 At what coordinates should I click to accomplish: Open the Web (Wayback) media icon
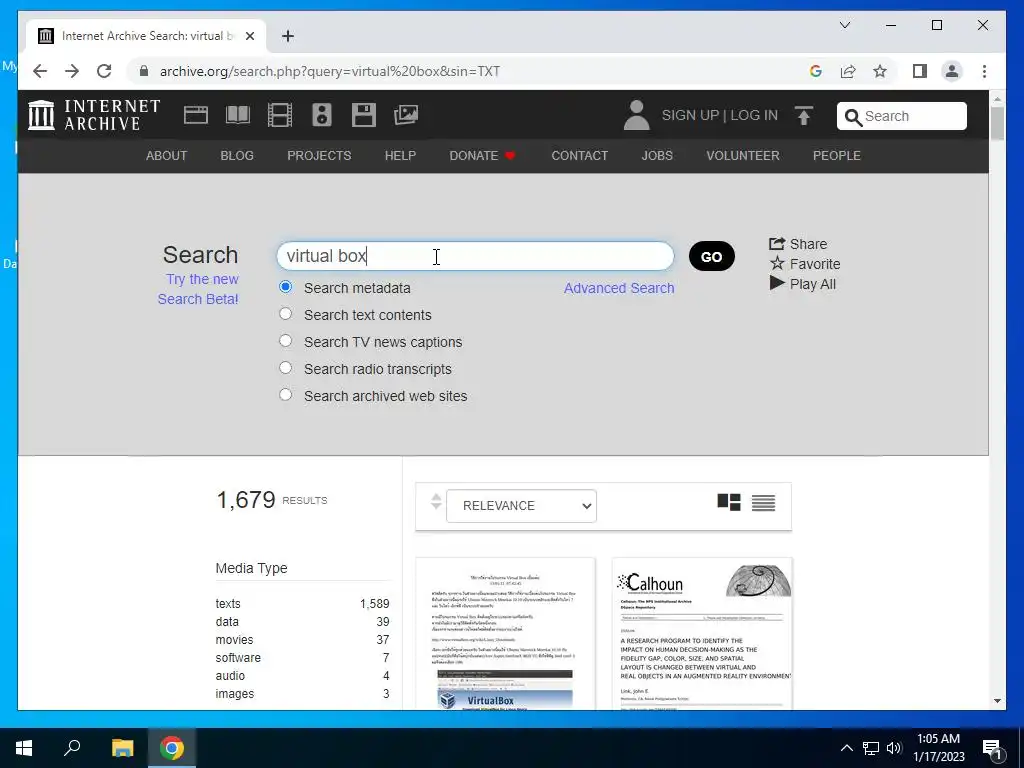click(x=195, y=115)
